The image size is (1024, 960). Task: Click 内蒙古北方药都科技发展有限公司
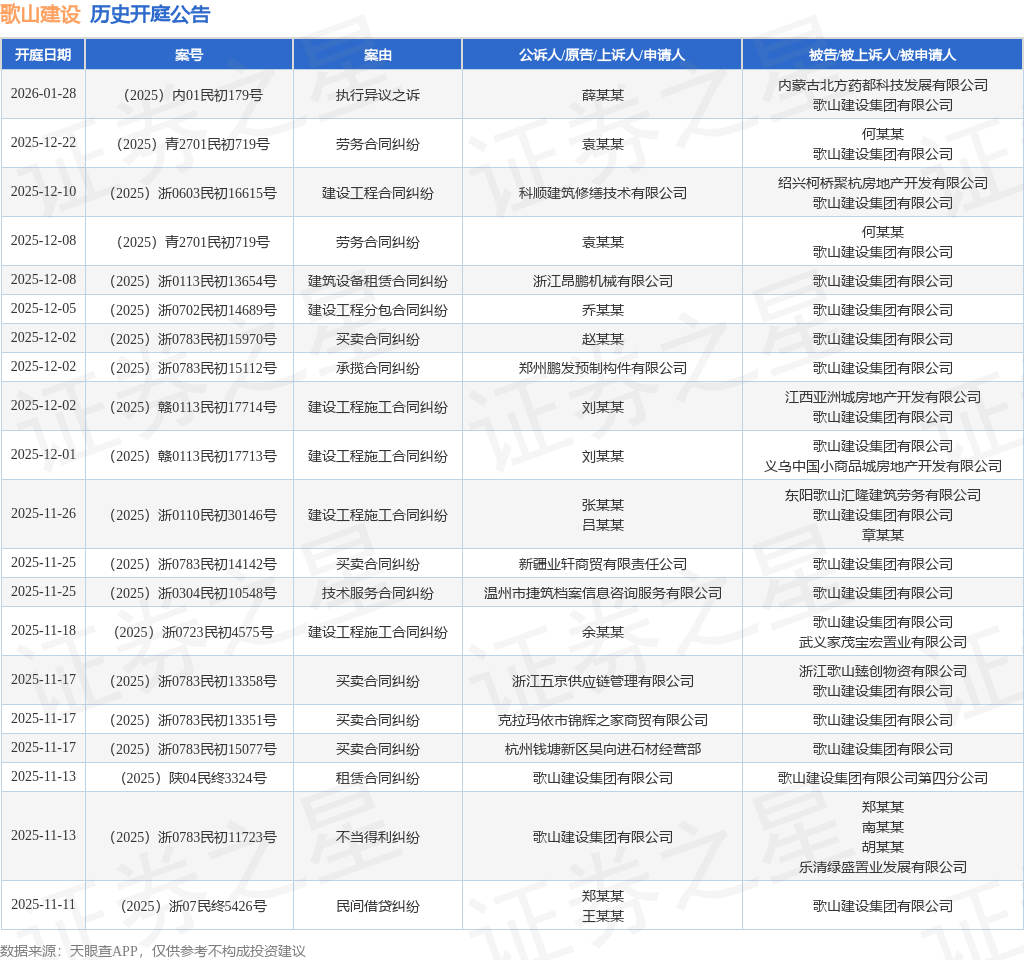[x=882, y=85]
